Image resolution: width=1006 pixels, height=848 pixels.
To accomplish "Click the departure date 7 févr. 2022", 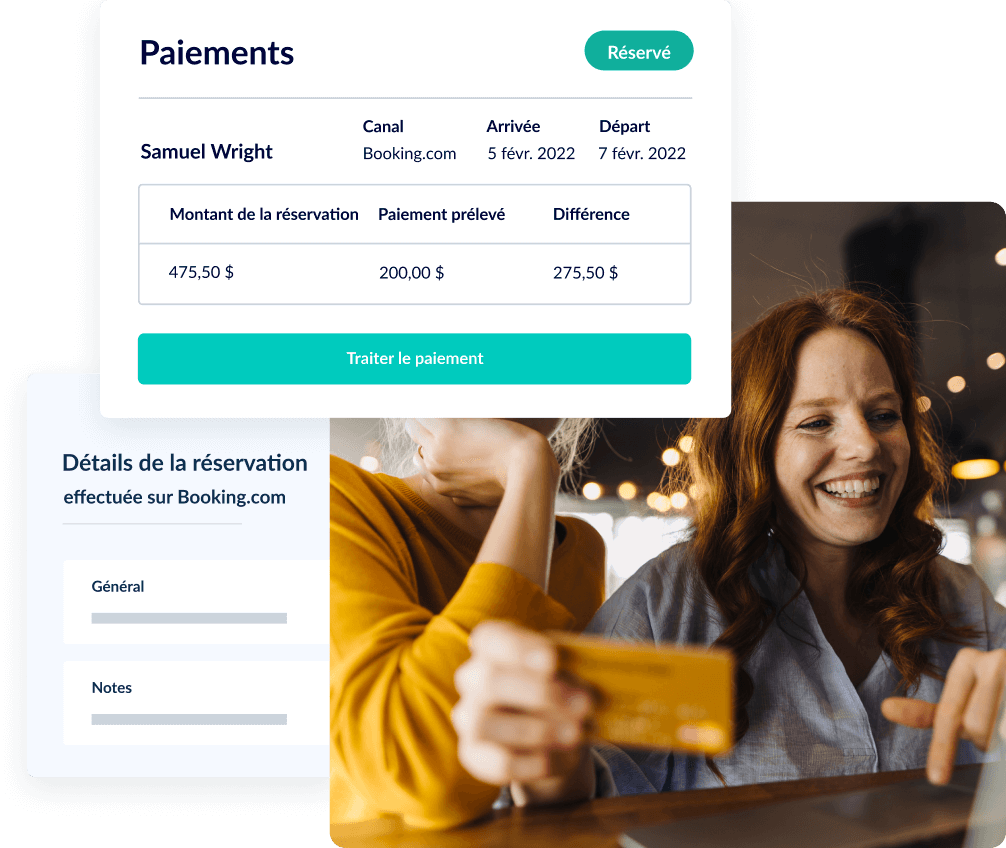I will point(642,153).
